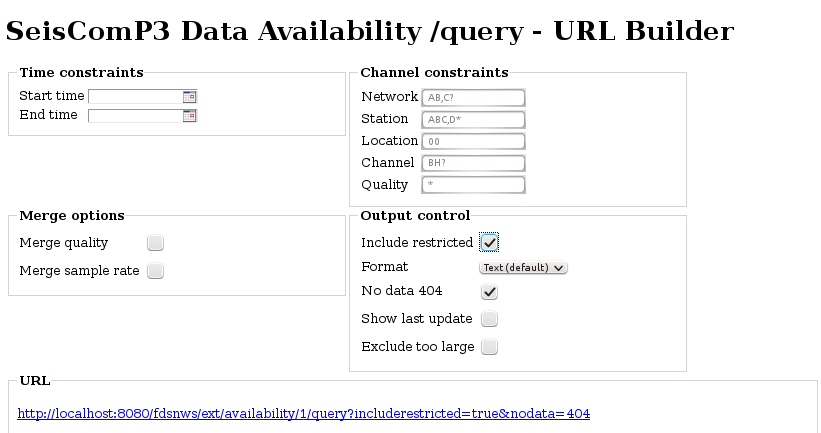Image resolution: width=821 pixels, height=433 pixels.
Task: Click into the Channel input field
Action: pyautogui.click(x=473, y=163)
